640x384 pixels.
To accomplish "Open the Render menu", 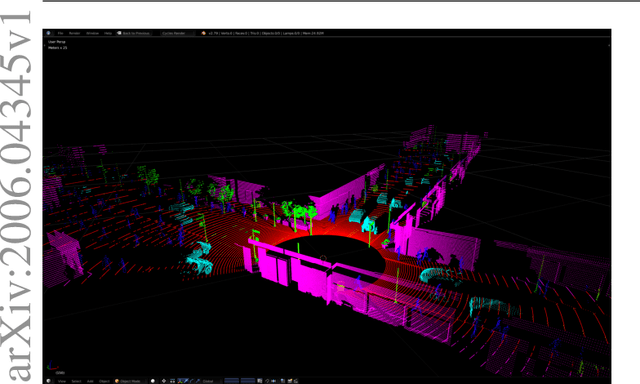I will tap(74, 33).
